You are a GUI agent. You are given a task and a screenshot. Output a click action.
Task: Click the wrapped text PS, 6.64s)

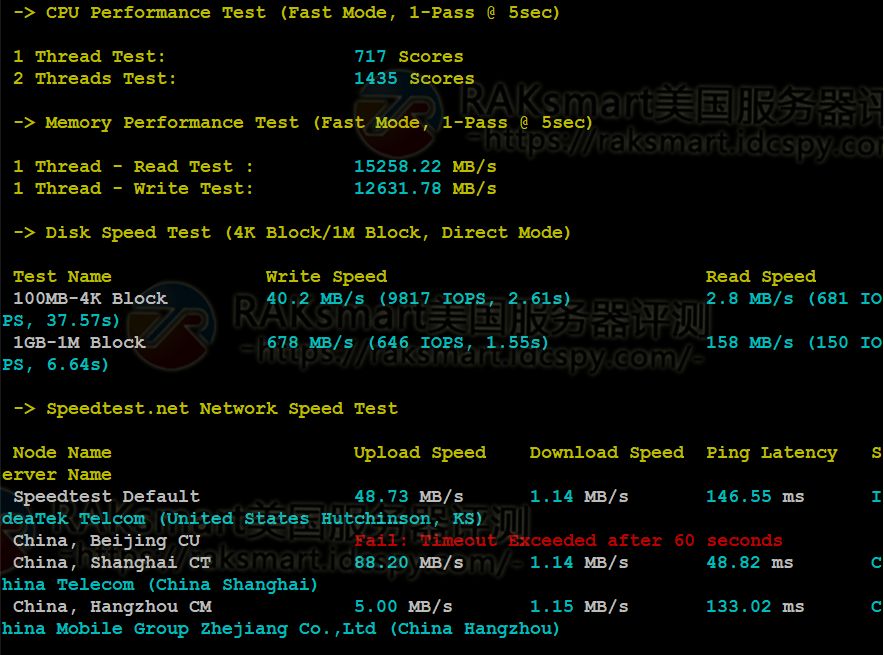(55, 364)
